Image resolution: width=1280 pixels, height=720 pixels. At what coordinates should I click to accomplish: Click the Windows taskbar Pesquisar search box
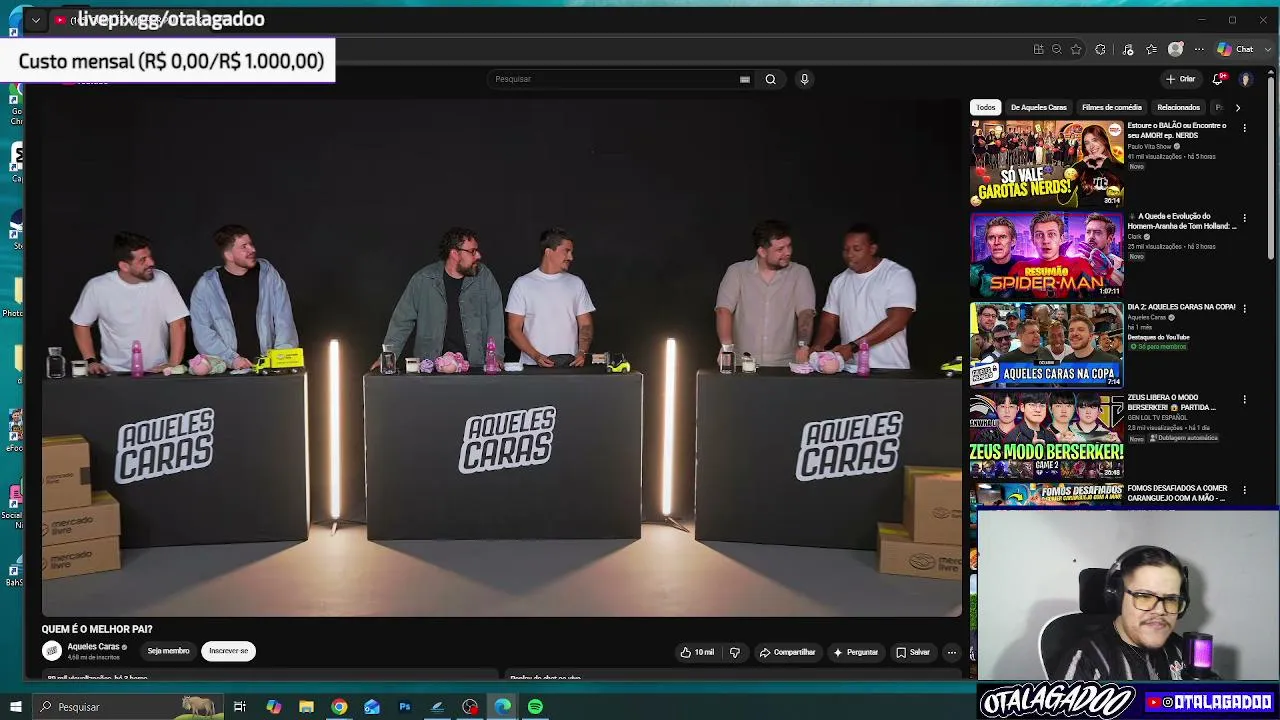point(126,707)
